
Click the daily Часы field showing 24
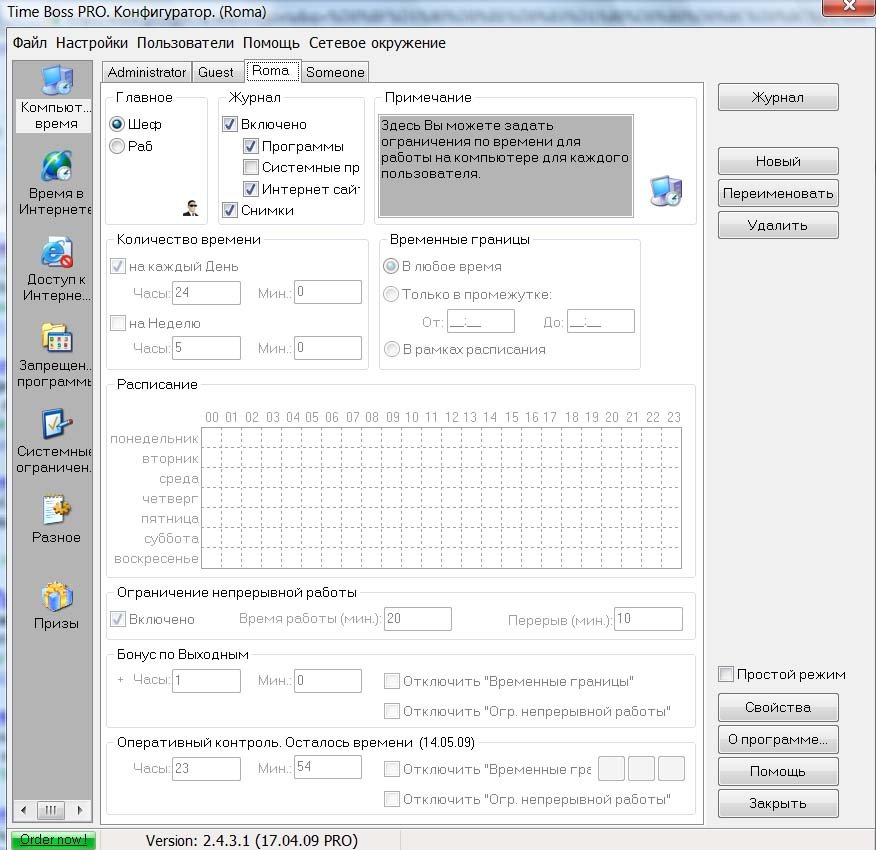[x=206, y=292]
